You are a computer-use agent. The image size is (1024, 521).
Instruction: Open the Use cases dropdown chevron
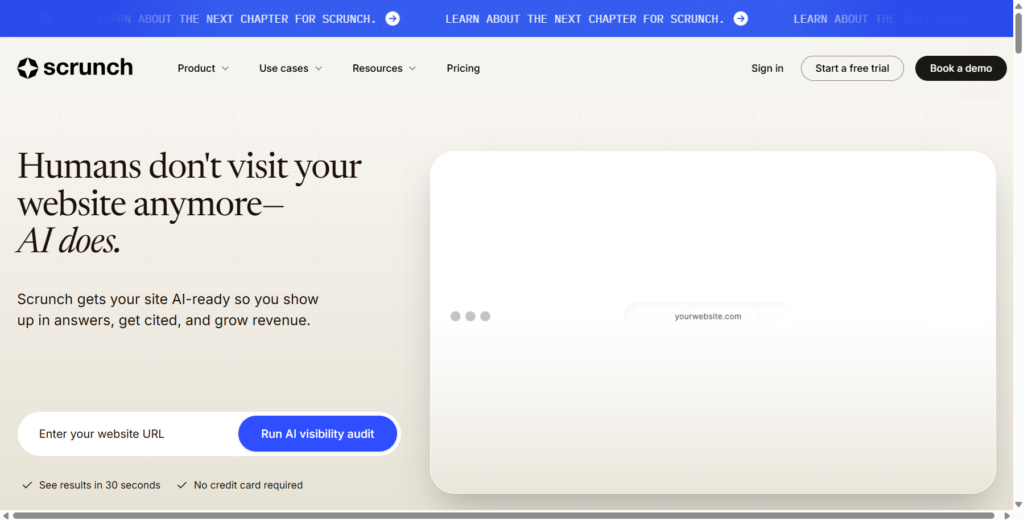(319, 69)
